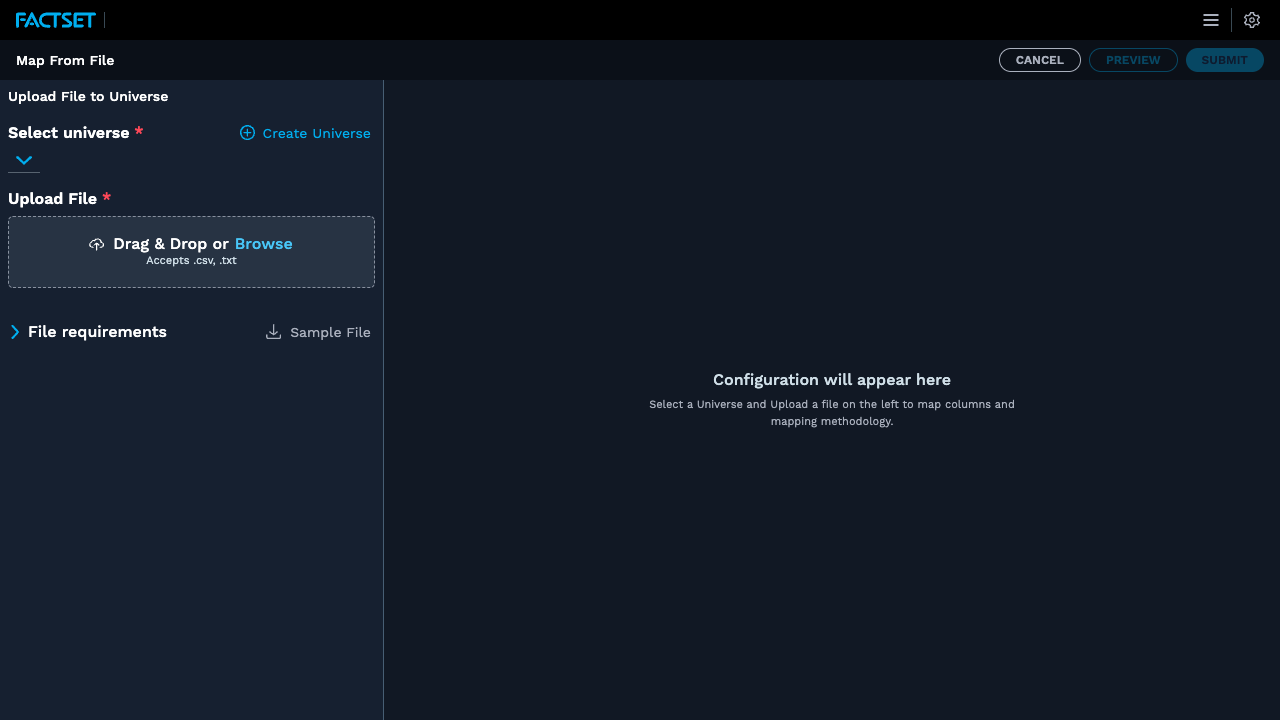Open the hamburger menu icon

(1211, 20)
